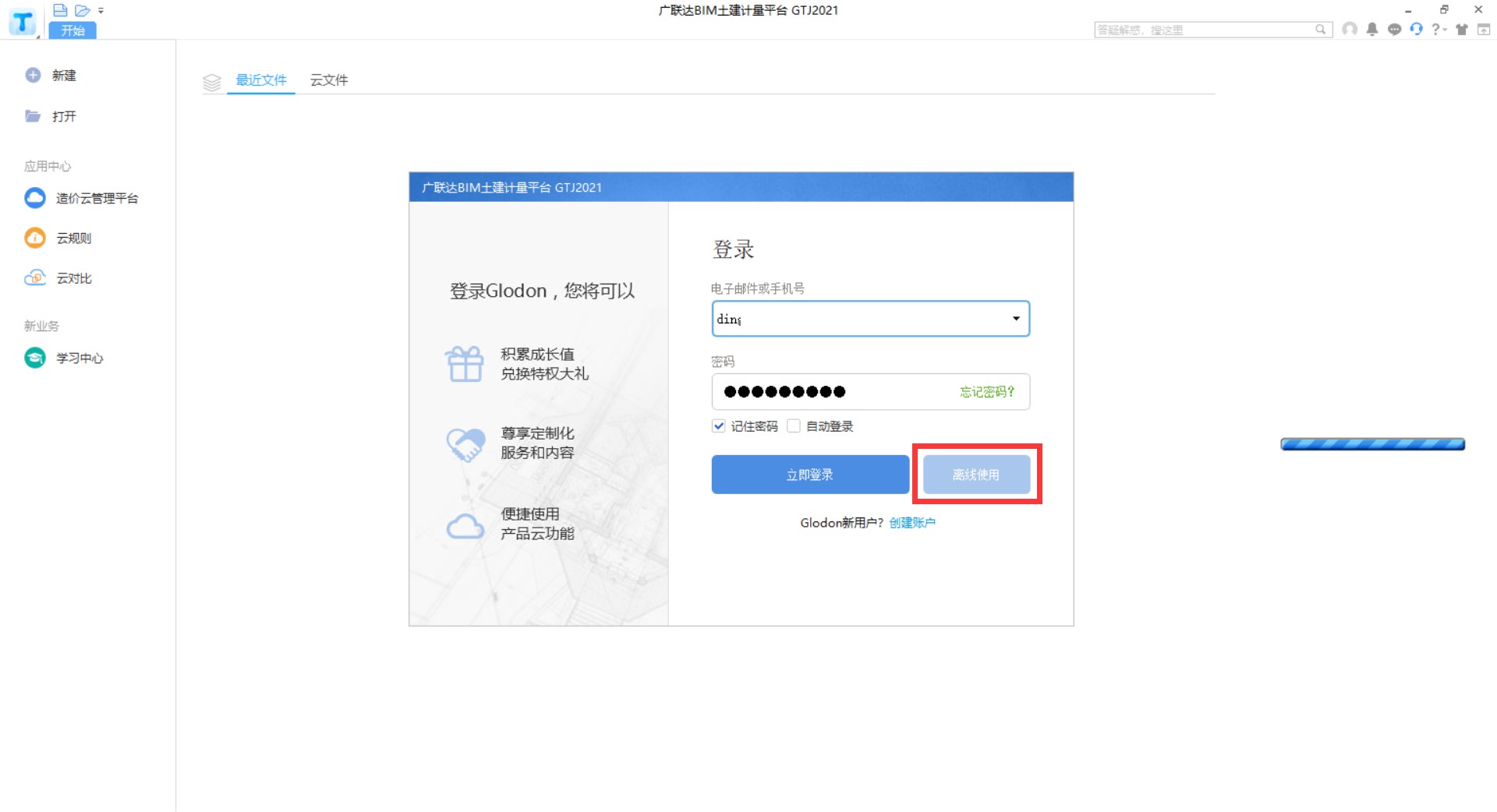The image size is (1497, 812).
Task: Click the new file icon in quick access toolbar
Action: 60,10
